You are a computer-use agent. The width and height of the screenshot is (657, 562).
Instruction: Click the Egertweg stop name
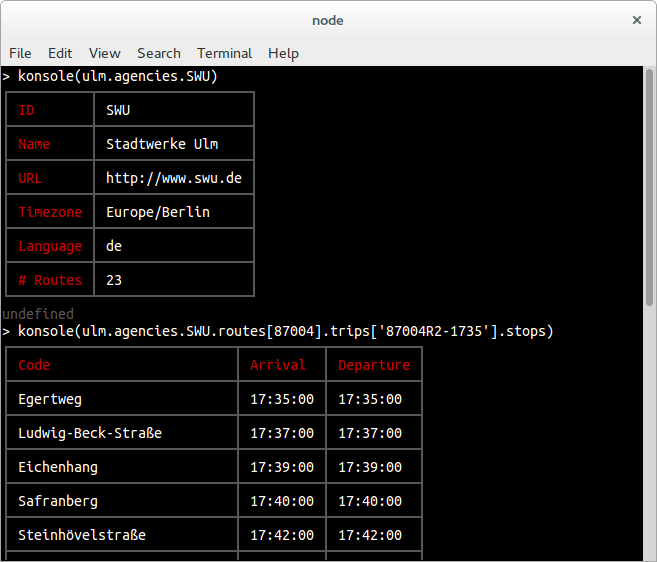(x=50, y=399)
